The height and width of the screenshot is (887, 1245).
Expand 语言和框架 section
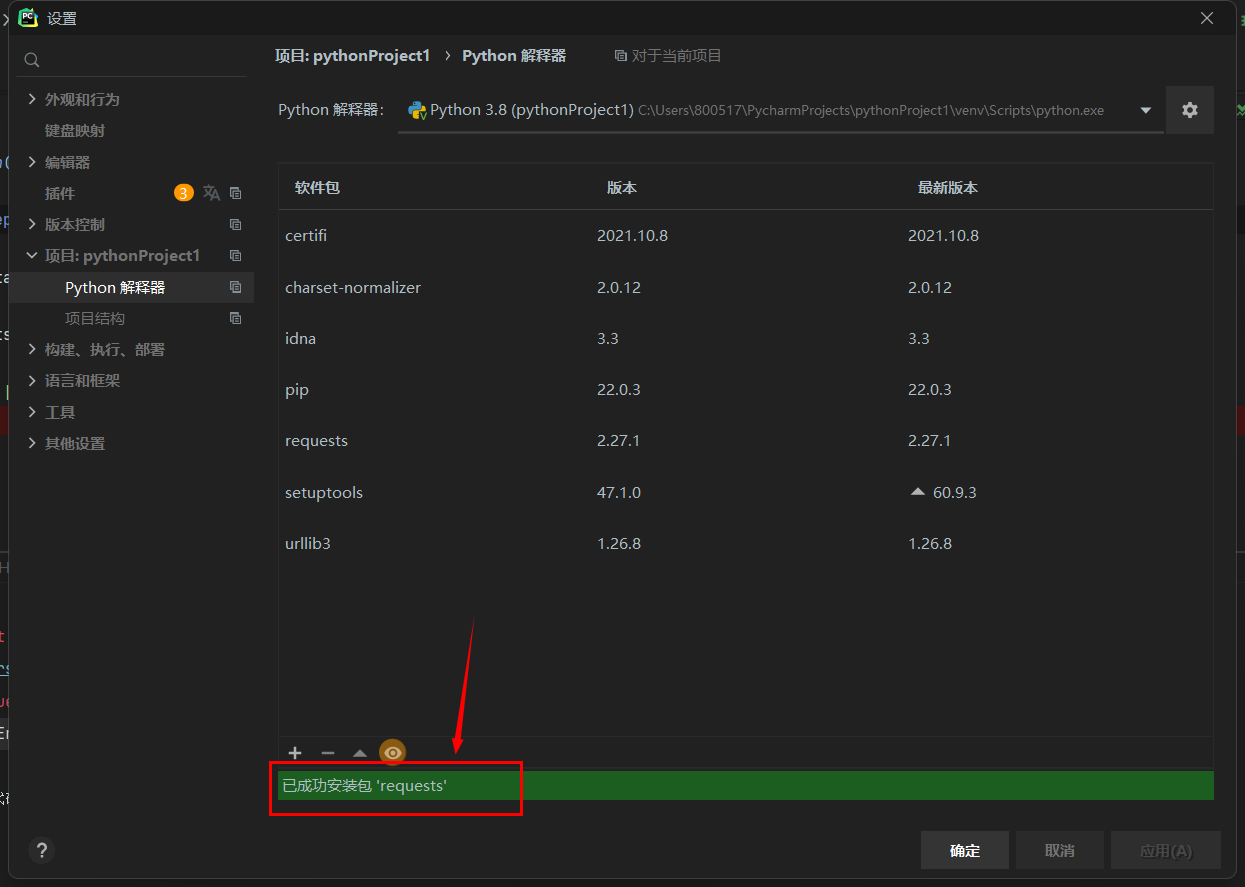[x=32, y=380]
